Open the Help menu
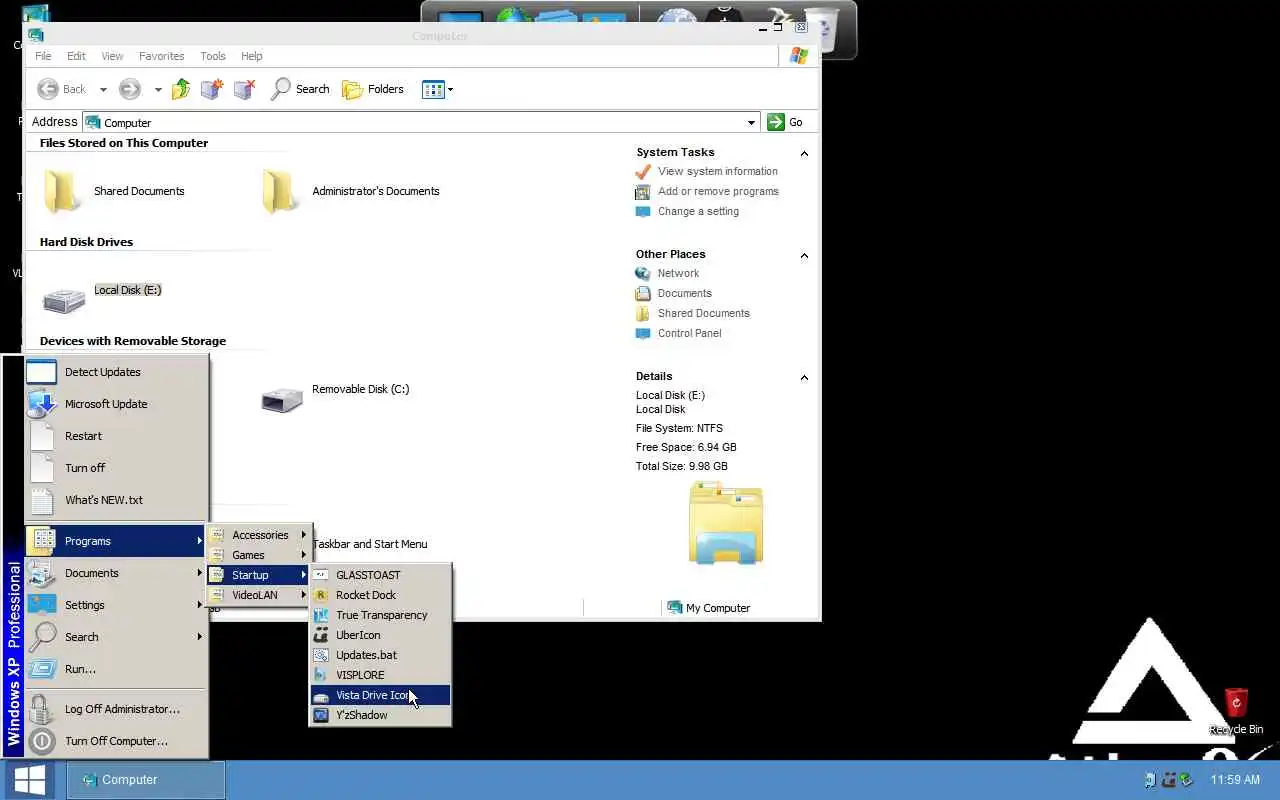 coord(252,56)
